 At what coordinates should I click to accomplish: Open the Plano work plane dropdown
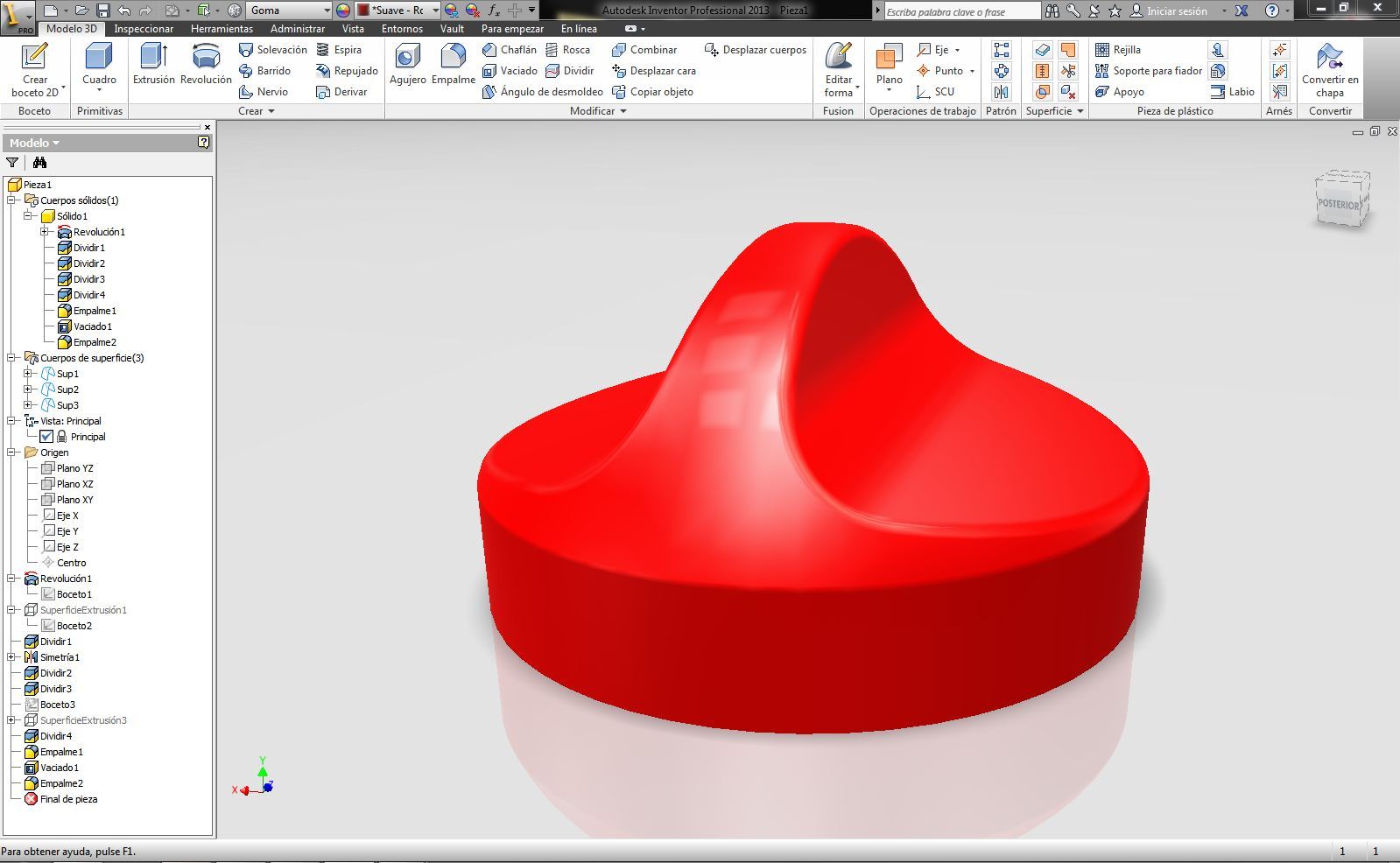(889, 90)
